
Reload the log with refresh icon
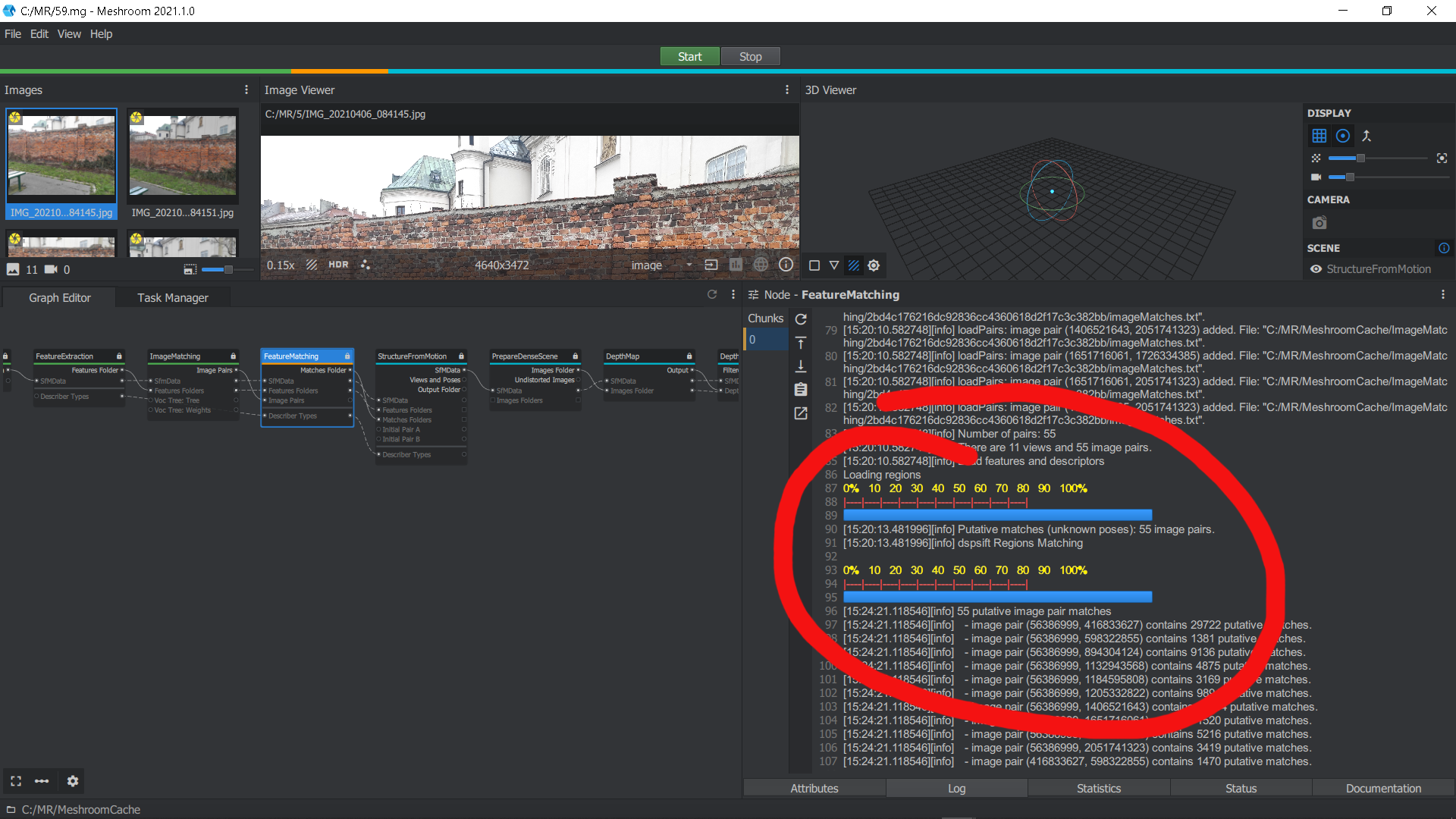(x=801, y=319)
